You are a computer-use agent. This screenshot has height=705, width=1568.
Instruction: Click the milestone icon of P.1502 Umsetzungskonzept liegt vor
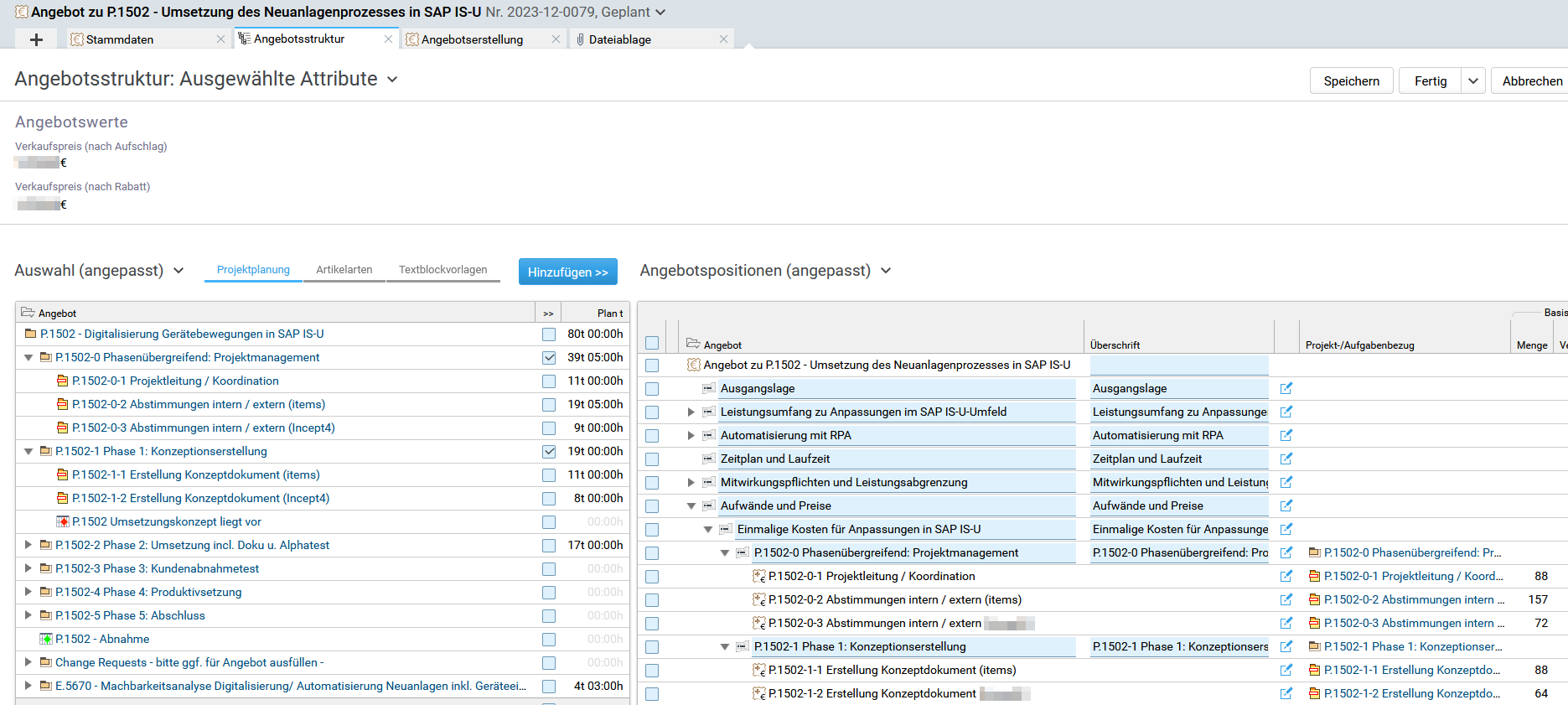pyautogui.click(x=63, y=521)
